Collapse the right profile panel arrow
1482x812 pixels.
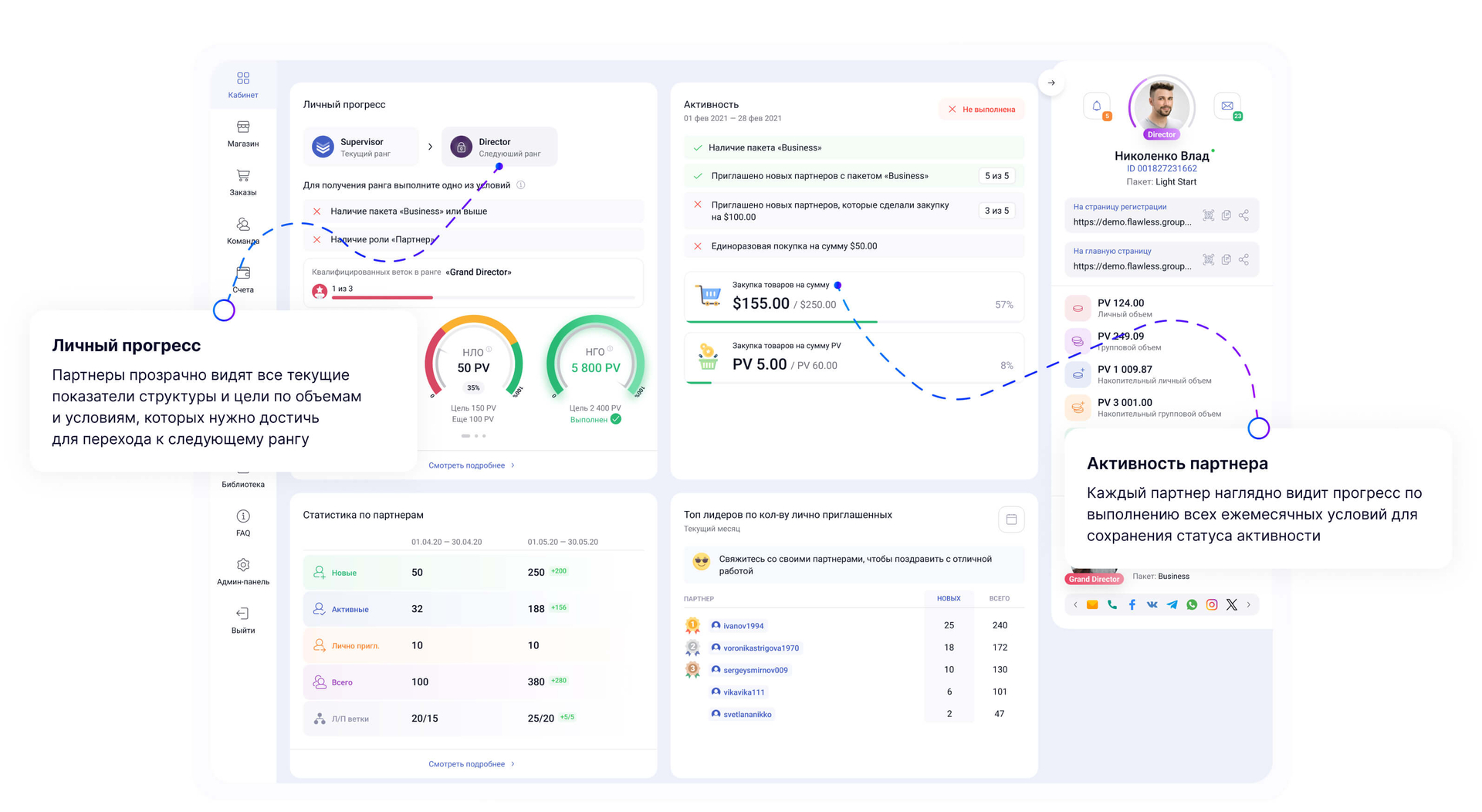point(1051,83)
